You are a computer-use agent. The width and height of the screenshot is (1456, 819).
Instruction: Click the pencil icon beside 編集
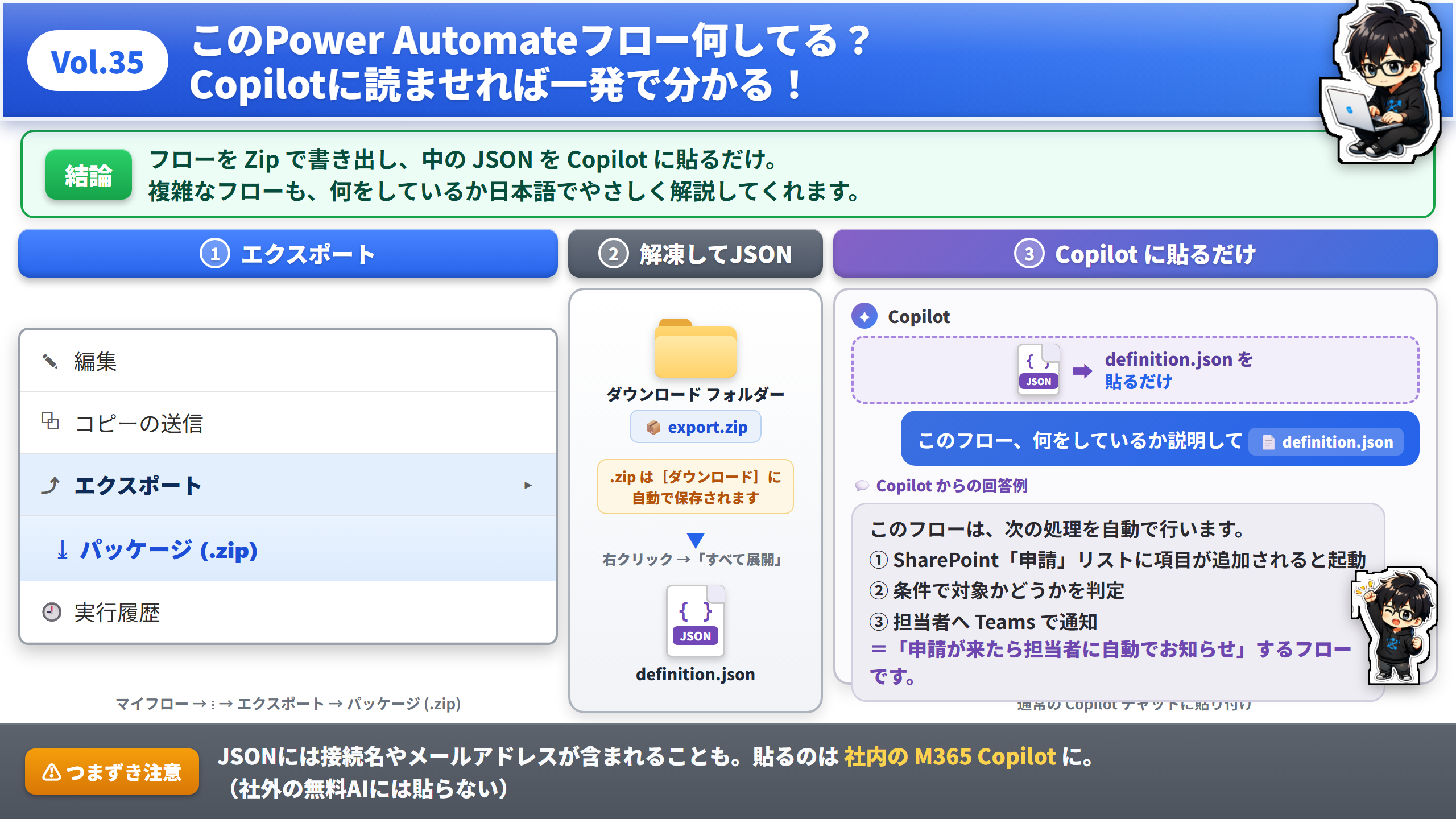(51, 361)
